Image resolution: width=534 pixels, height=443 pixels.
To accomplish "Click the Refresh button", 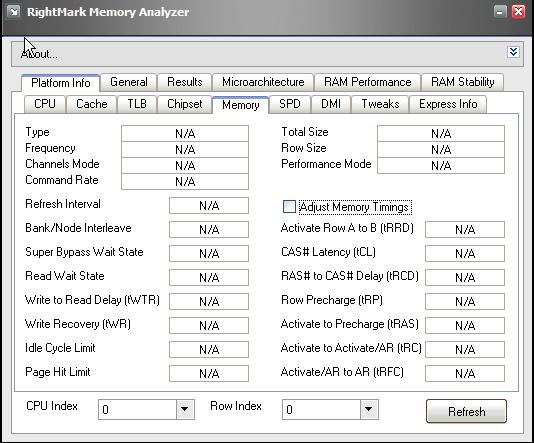I will click(466, 411).
